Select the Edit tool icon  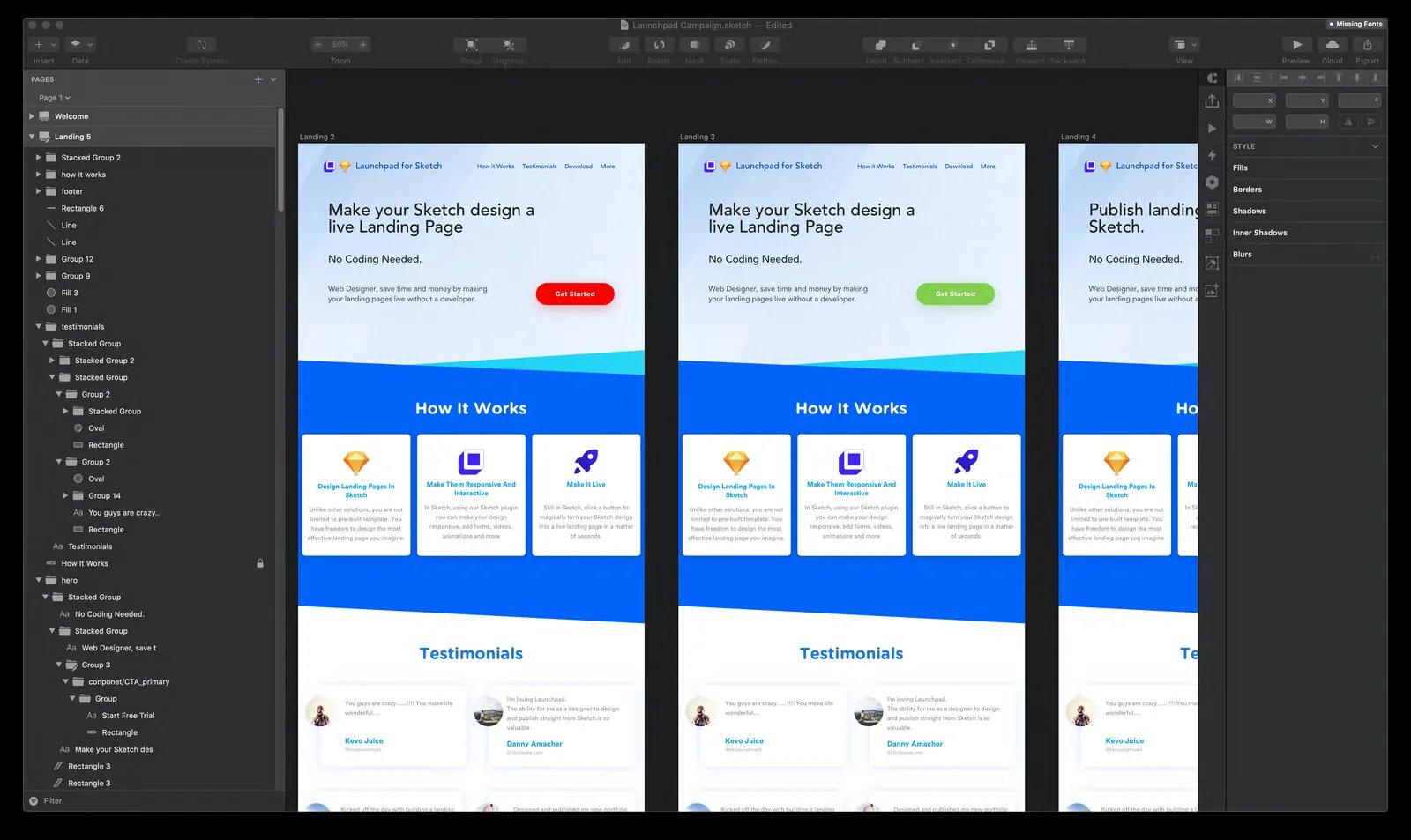(x=624, y=44)
